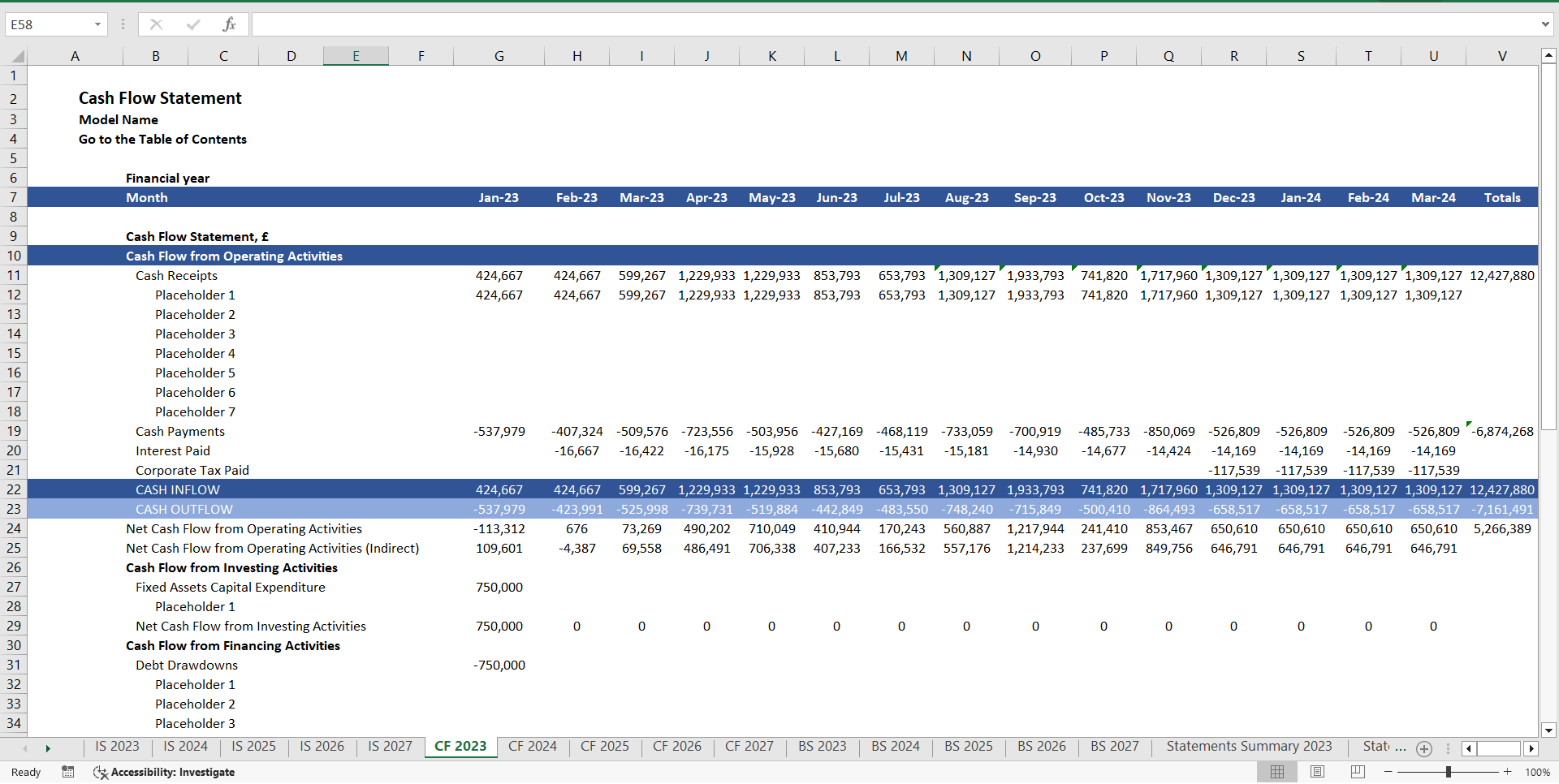Open the Name Box dropdown arrow
This screenshot has width=1559, height=784.
click(x=99, y=24)
